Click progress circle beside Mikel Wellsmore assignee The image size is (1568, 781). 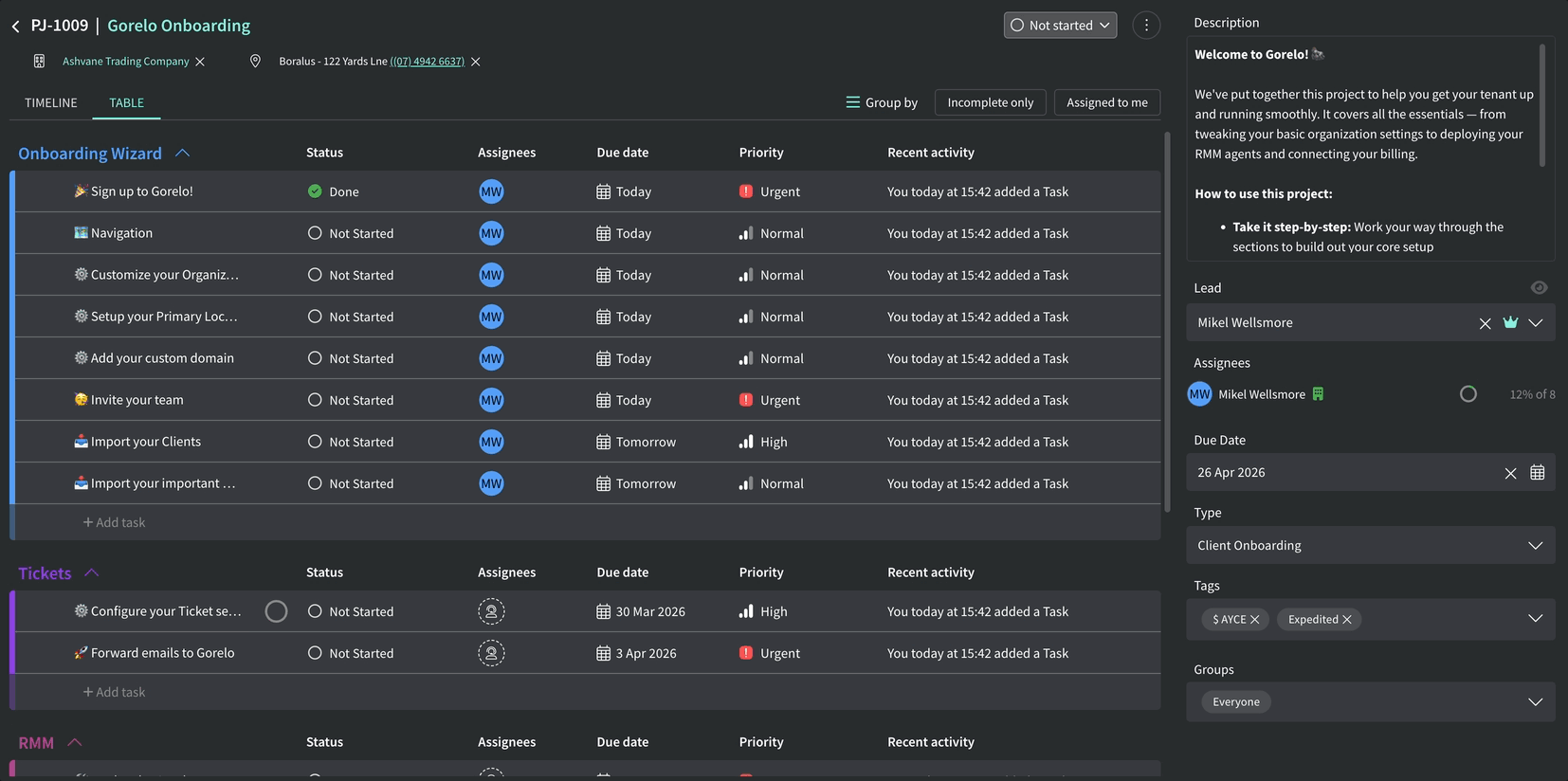click(1468, 394)
